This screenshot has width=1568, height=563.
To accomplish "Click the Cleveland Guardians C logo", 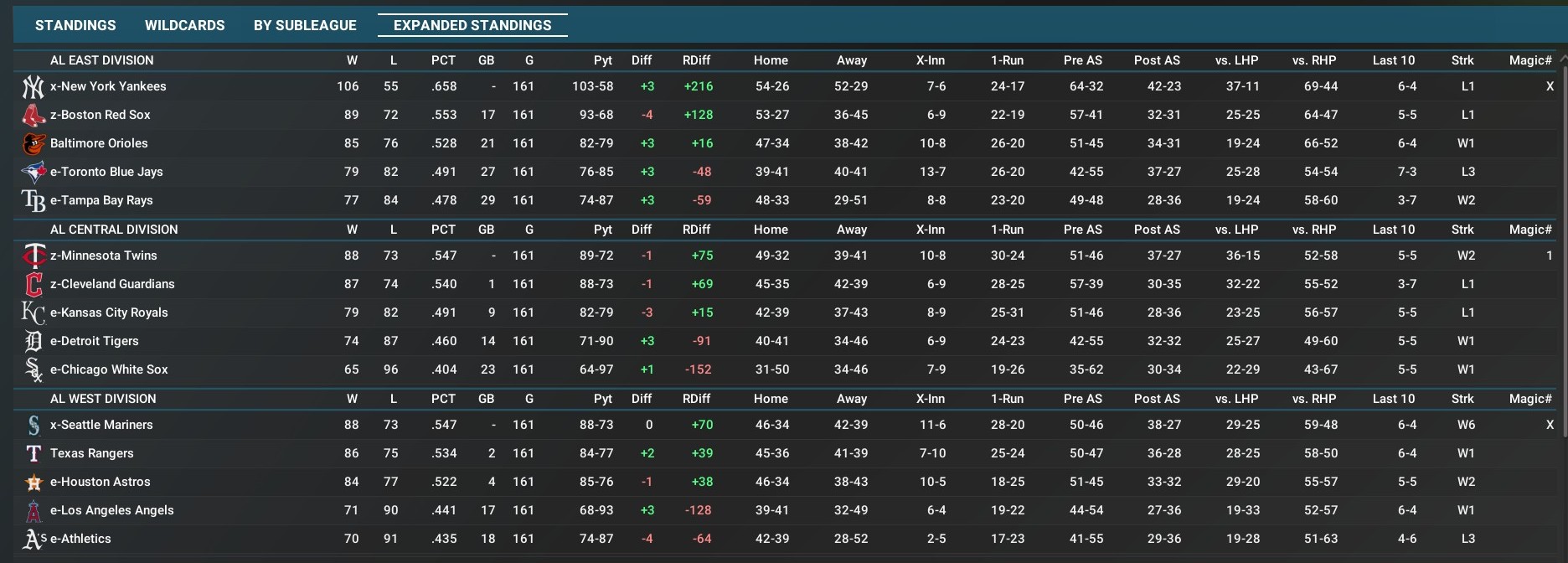I will click(33, 285).
